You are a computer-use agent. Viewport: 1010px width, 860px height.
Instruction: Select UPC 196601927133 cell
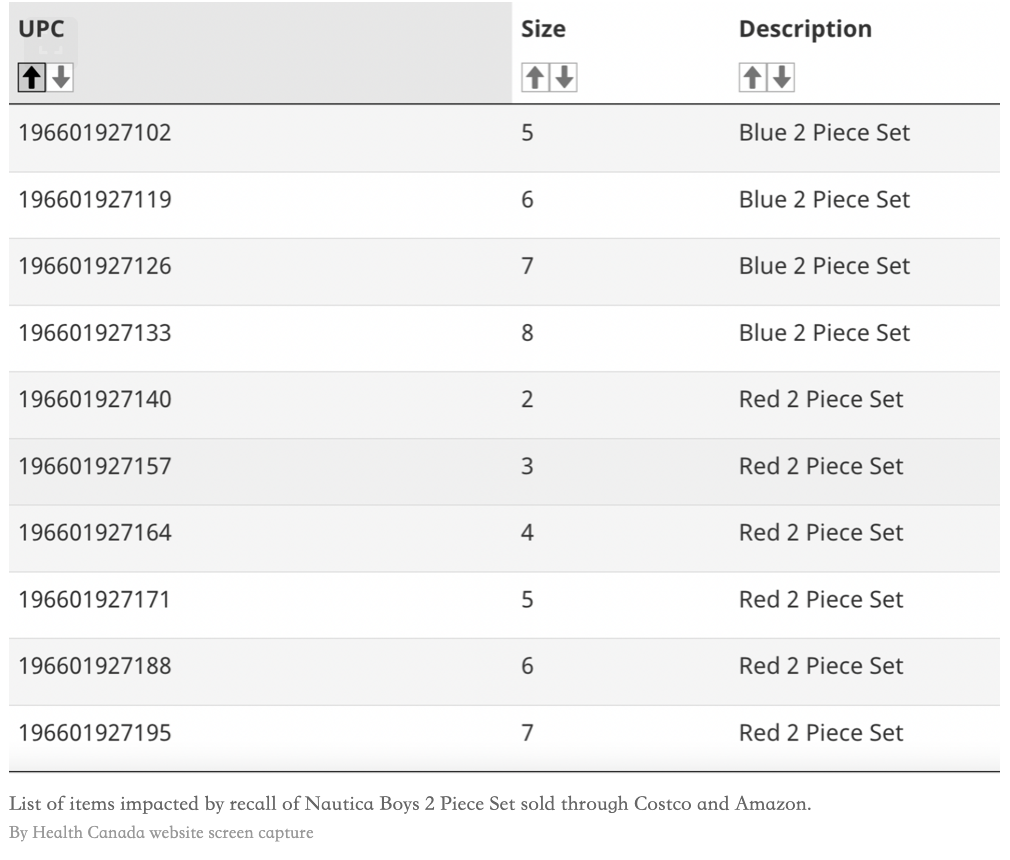95,333
